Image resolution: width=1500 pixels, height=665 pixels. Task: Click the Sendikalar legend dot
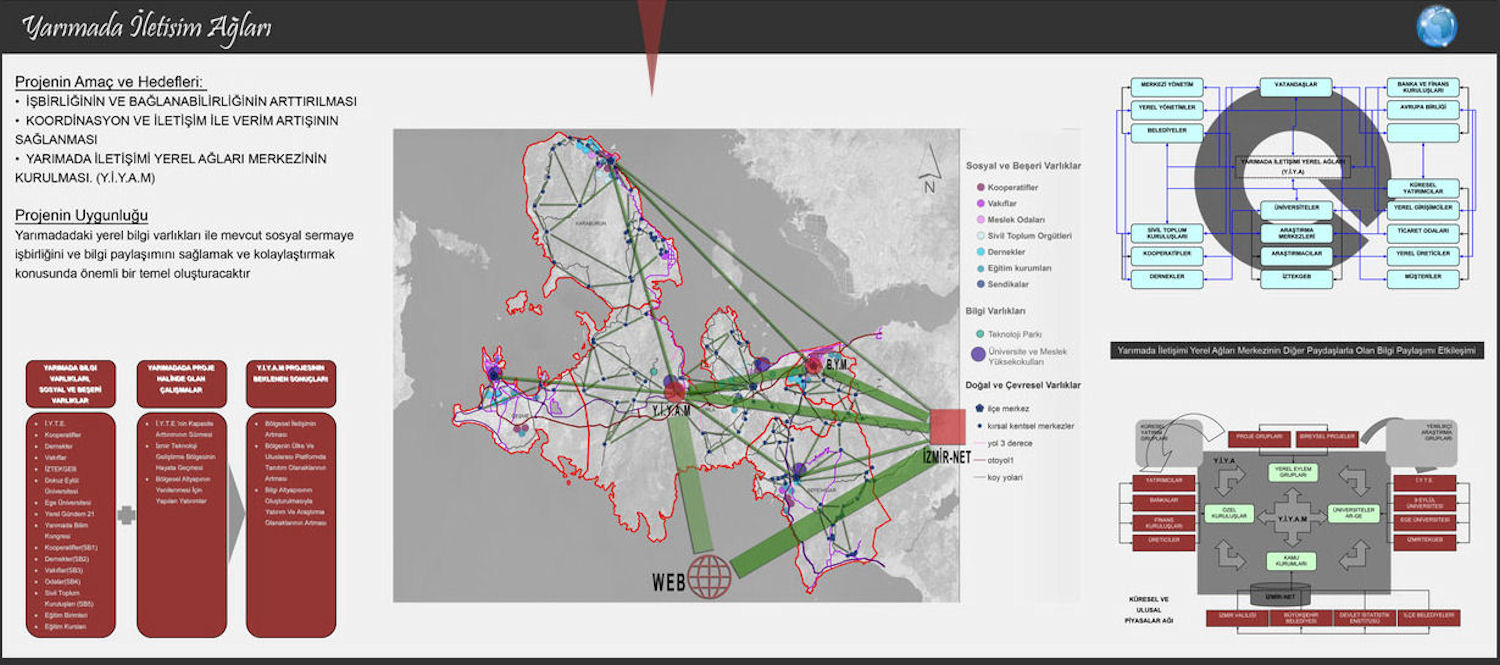(979, 285)
